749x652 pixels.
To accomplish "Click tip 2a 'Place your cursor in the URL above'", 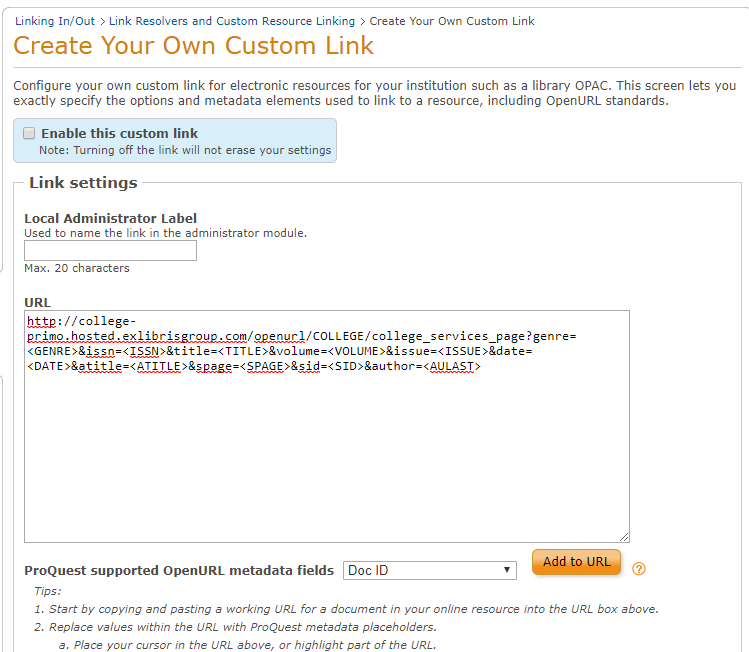I will click(x=247, y=645).
